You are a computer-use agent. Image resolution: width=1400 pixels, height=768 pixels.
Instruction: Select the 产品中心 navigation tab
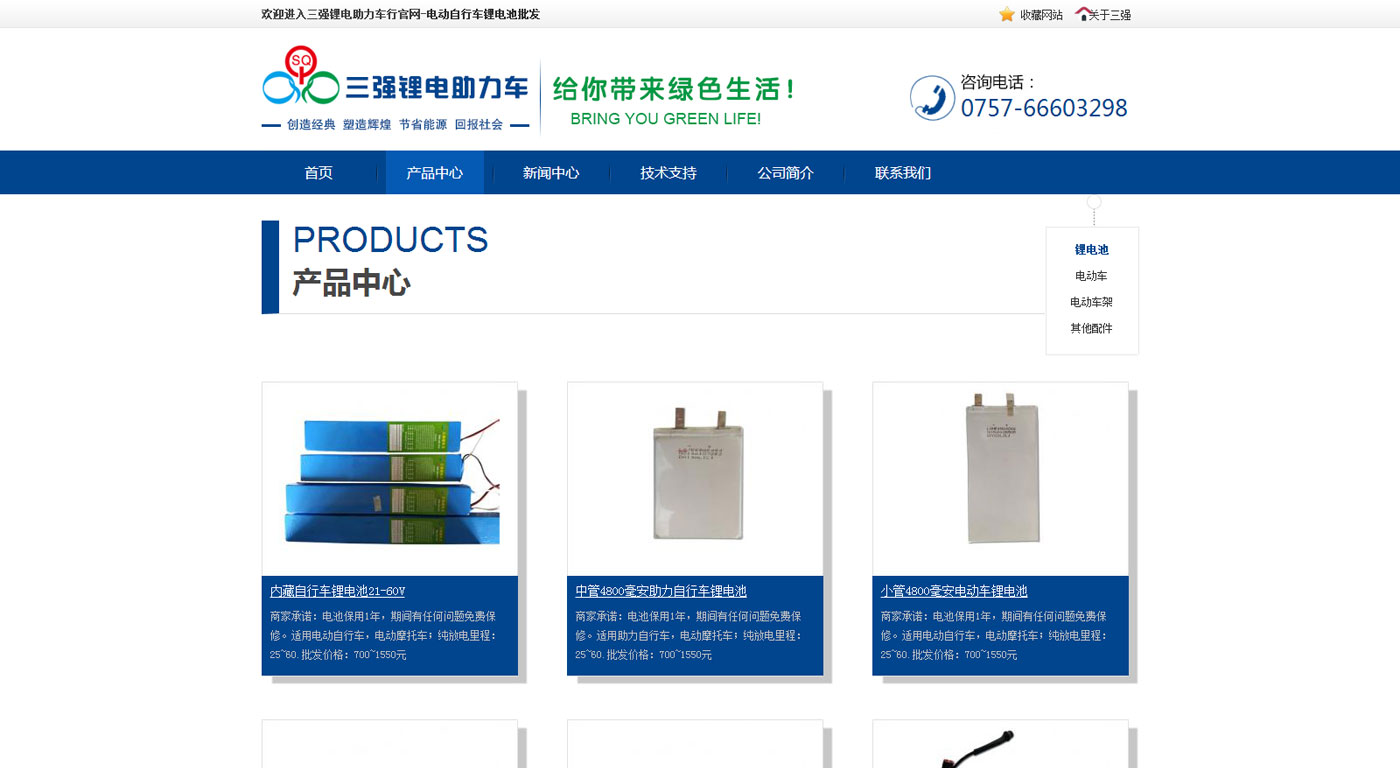click(x=435, y=173)
